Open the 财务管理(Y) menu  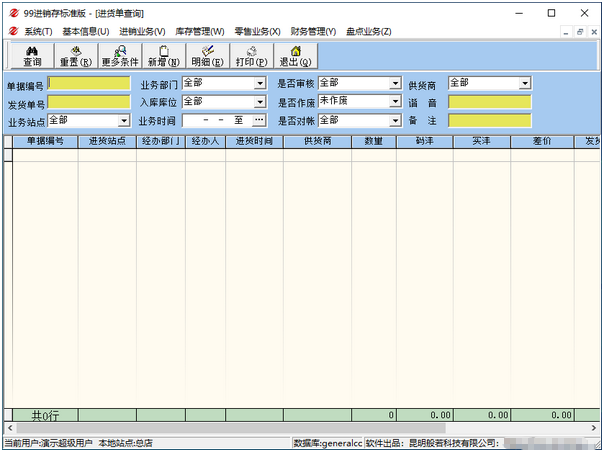pyautogui.click(x=313, y=32)
